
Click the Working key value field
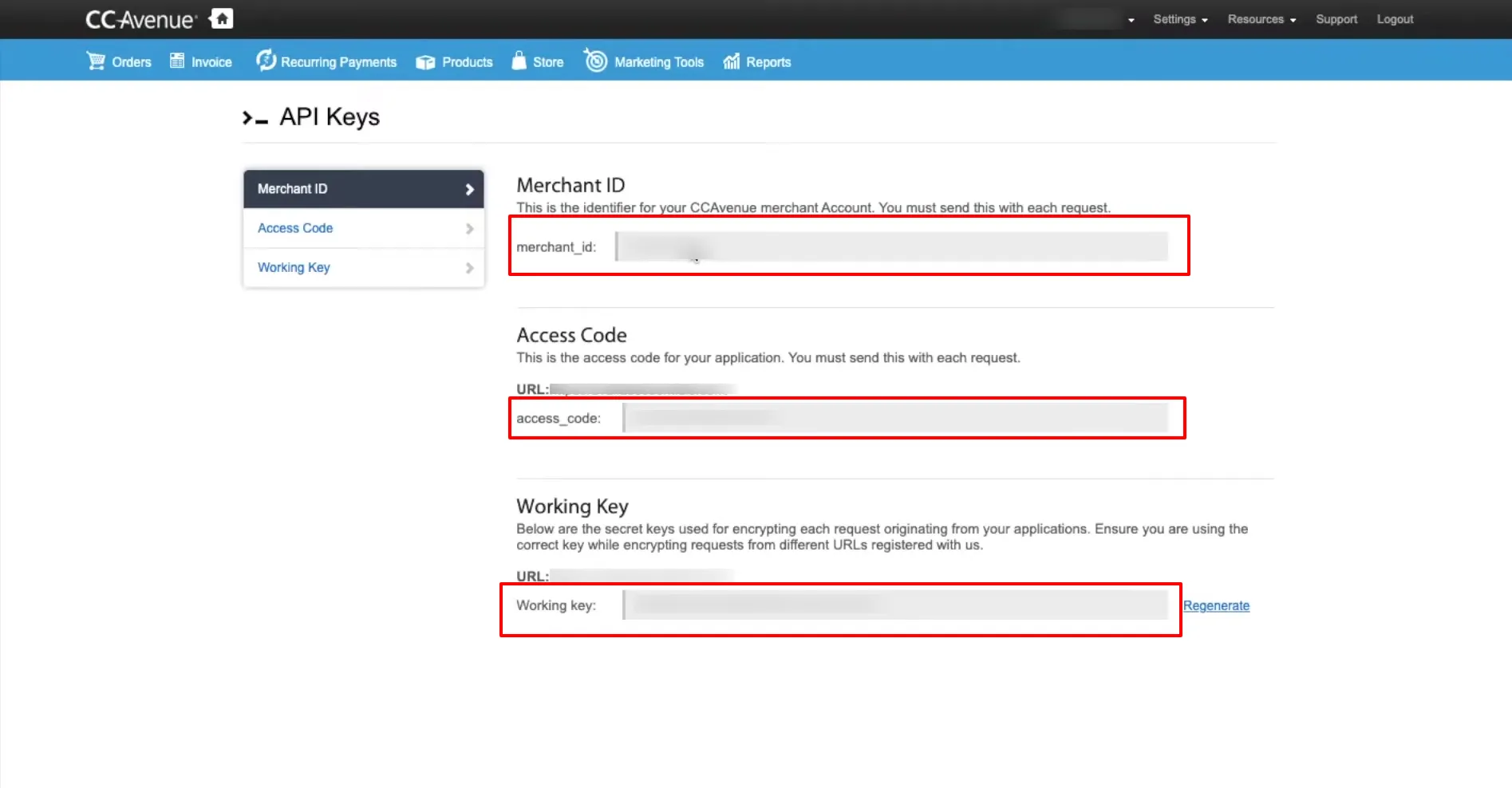coord(895,605)
